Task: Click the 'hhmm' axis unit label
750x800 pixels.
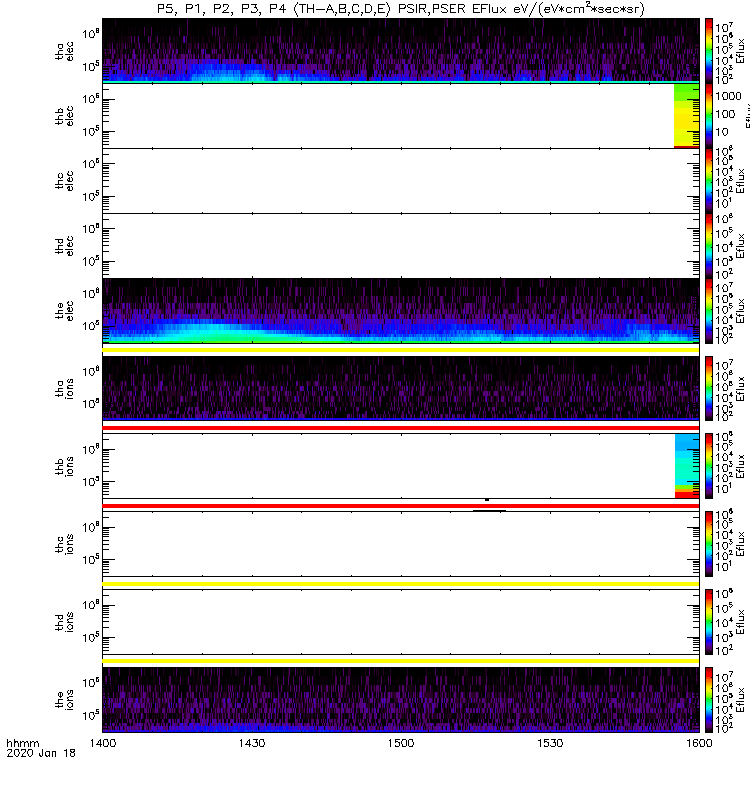Action: pos(22,743)
